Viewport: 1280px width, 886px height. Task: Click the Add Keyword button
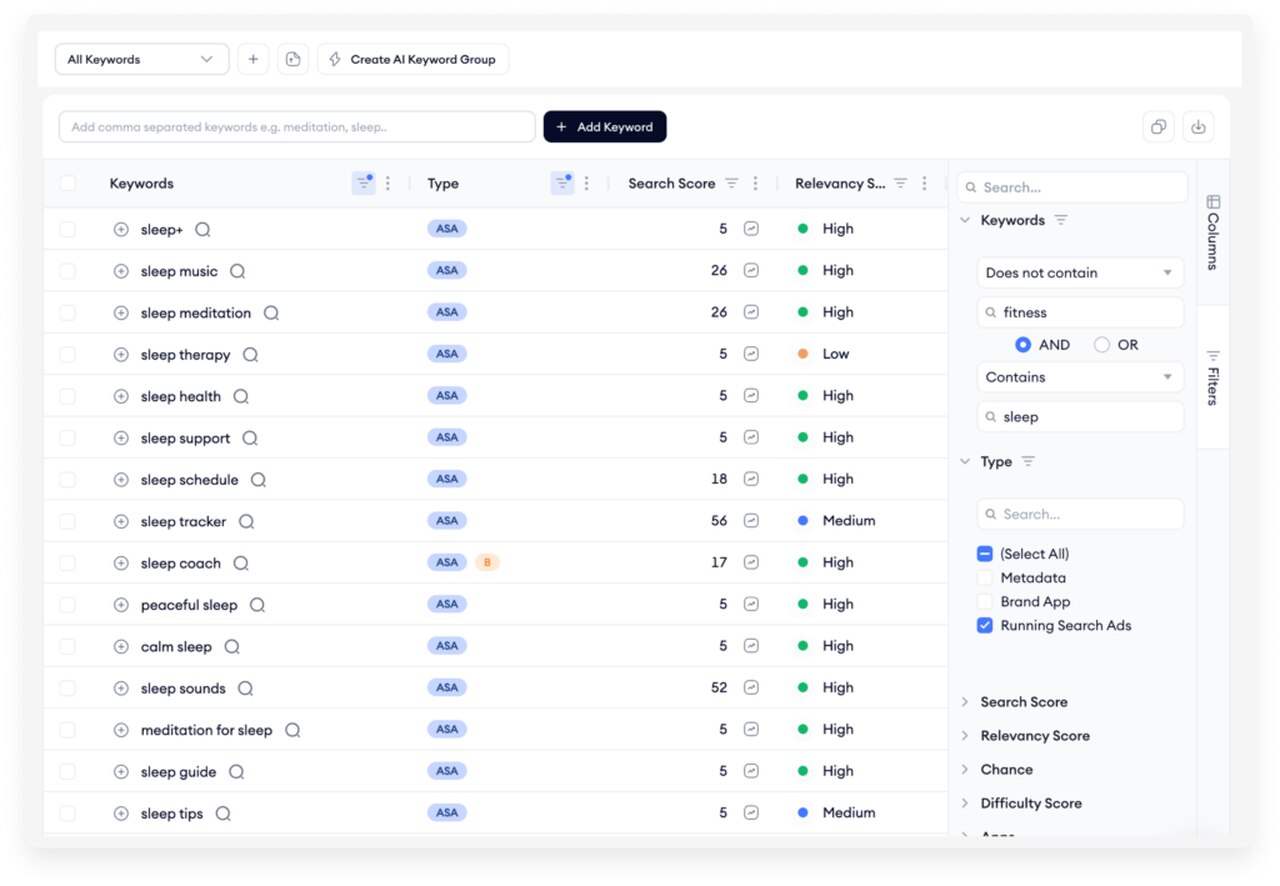click(x=605, y=127)
